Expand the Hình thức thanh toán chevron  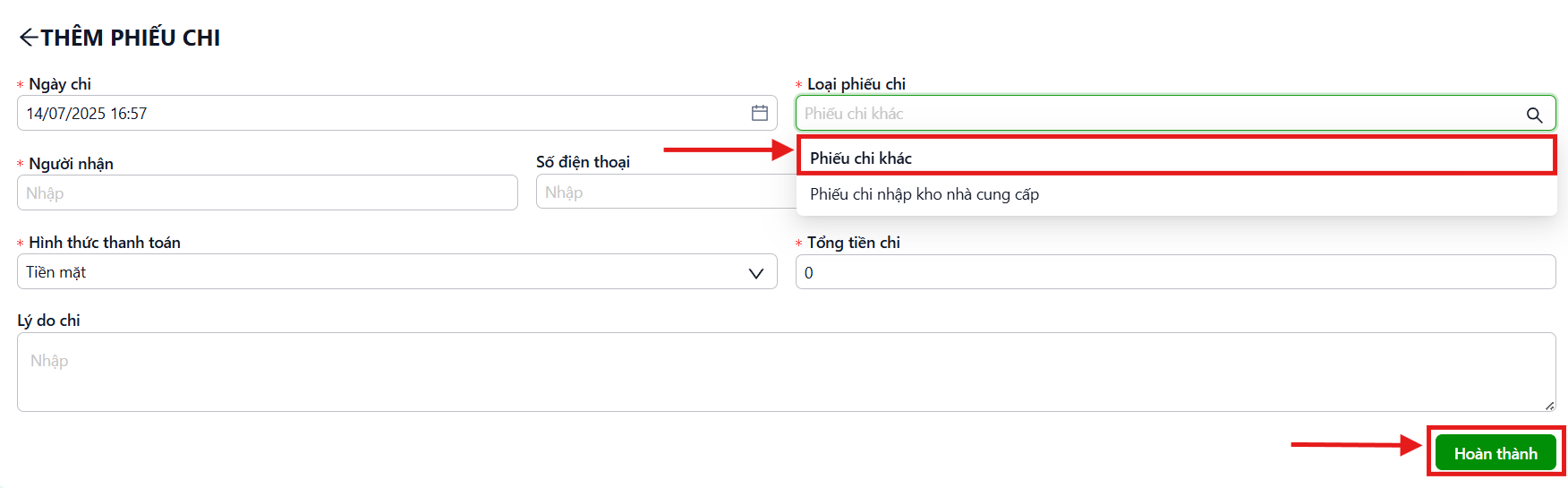pos(755,273)
